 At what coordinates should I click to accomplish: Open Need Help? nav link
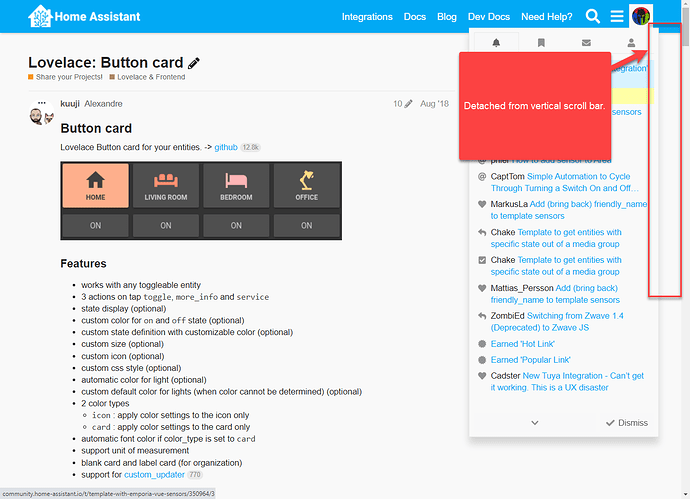pos(547,17)
